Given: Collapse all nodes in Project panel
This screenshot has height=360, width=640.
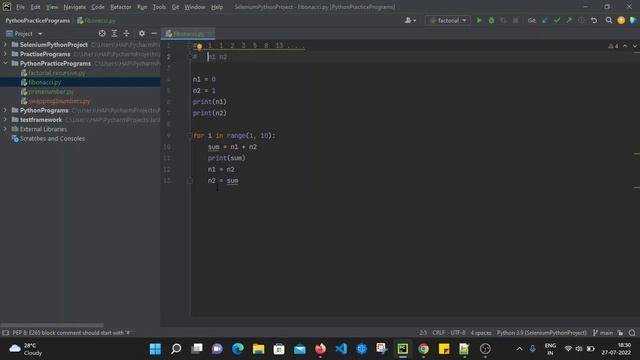Looking at the screenshot, I should pos(127,33).
